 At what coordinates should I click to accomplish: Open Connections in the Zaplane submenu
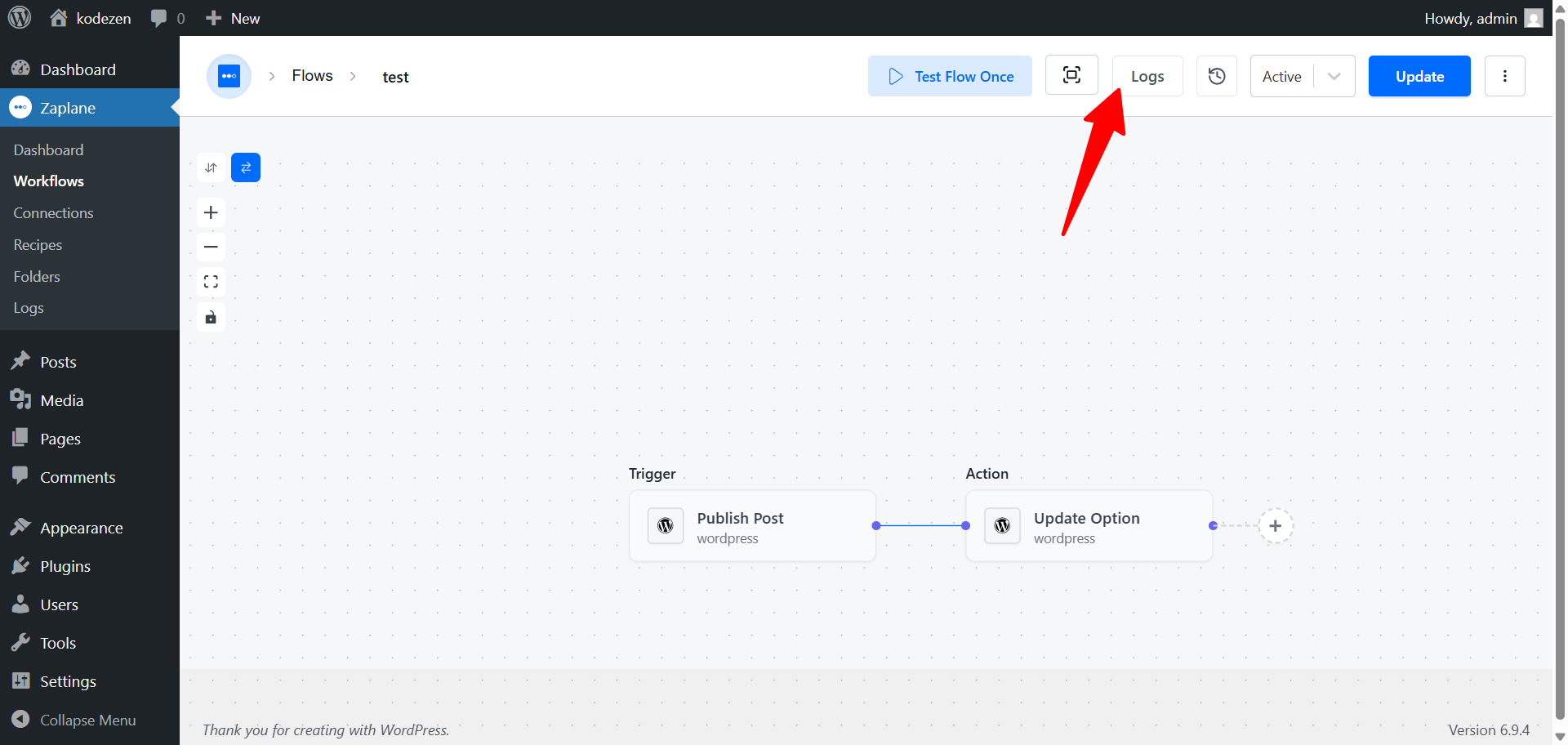(53, 212)
